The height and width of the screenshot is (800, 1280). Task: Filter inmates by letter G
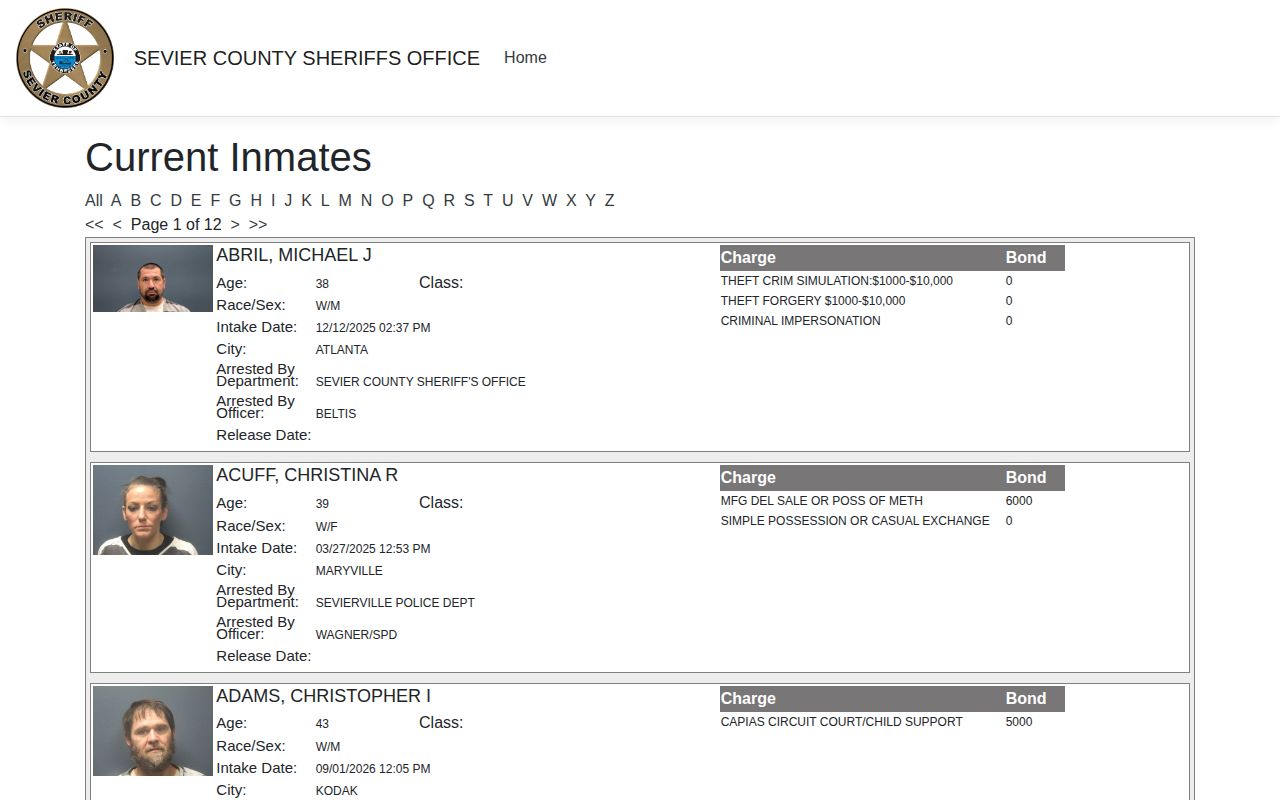tap(235, 200)
